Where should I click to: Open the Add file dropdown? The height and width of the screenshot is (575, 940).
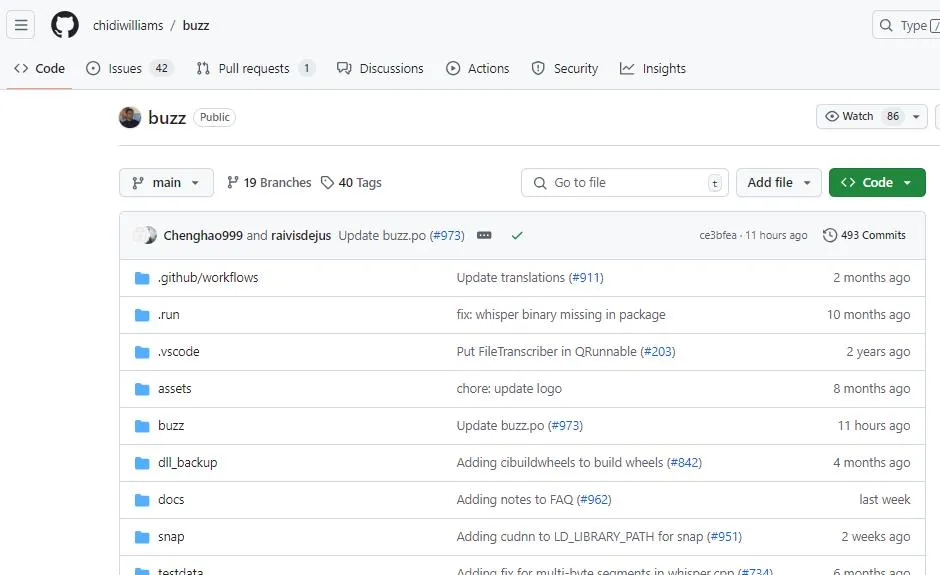point(779,182)
